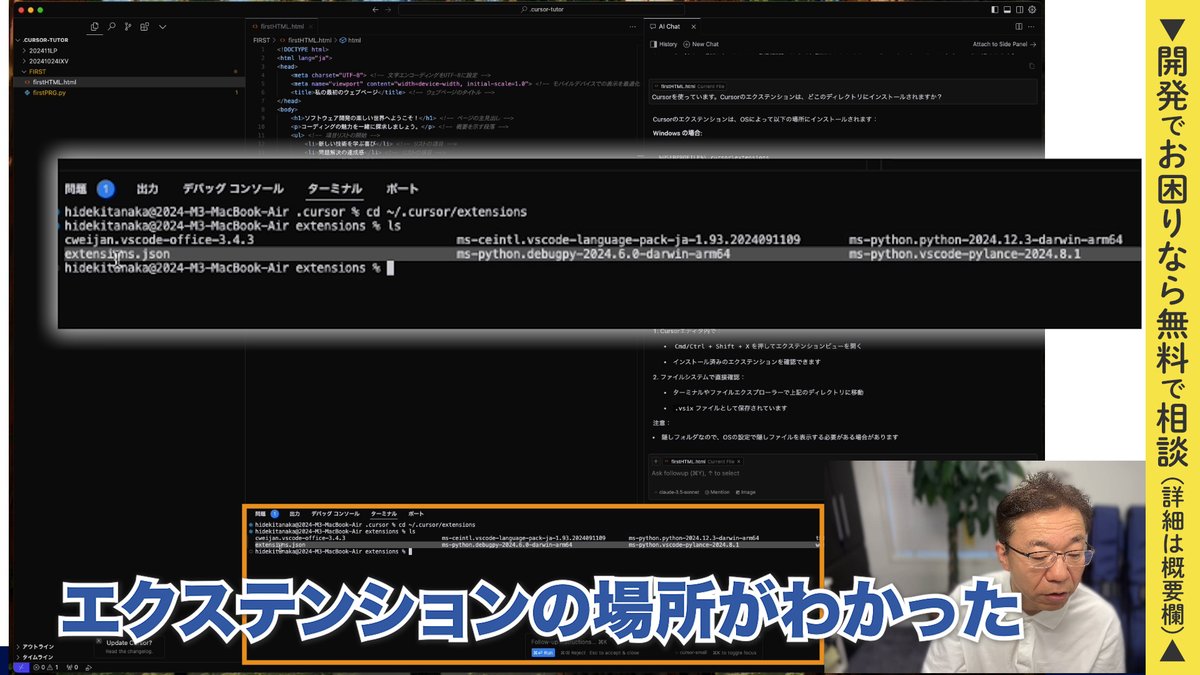Open the chat History
The width and height of the screenshot is (1200, 675).
tap(664, 44)
